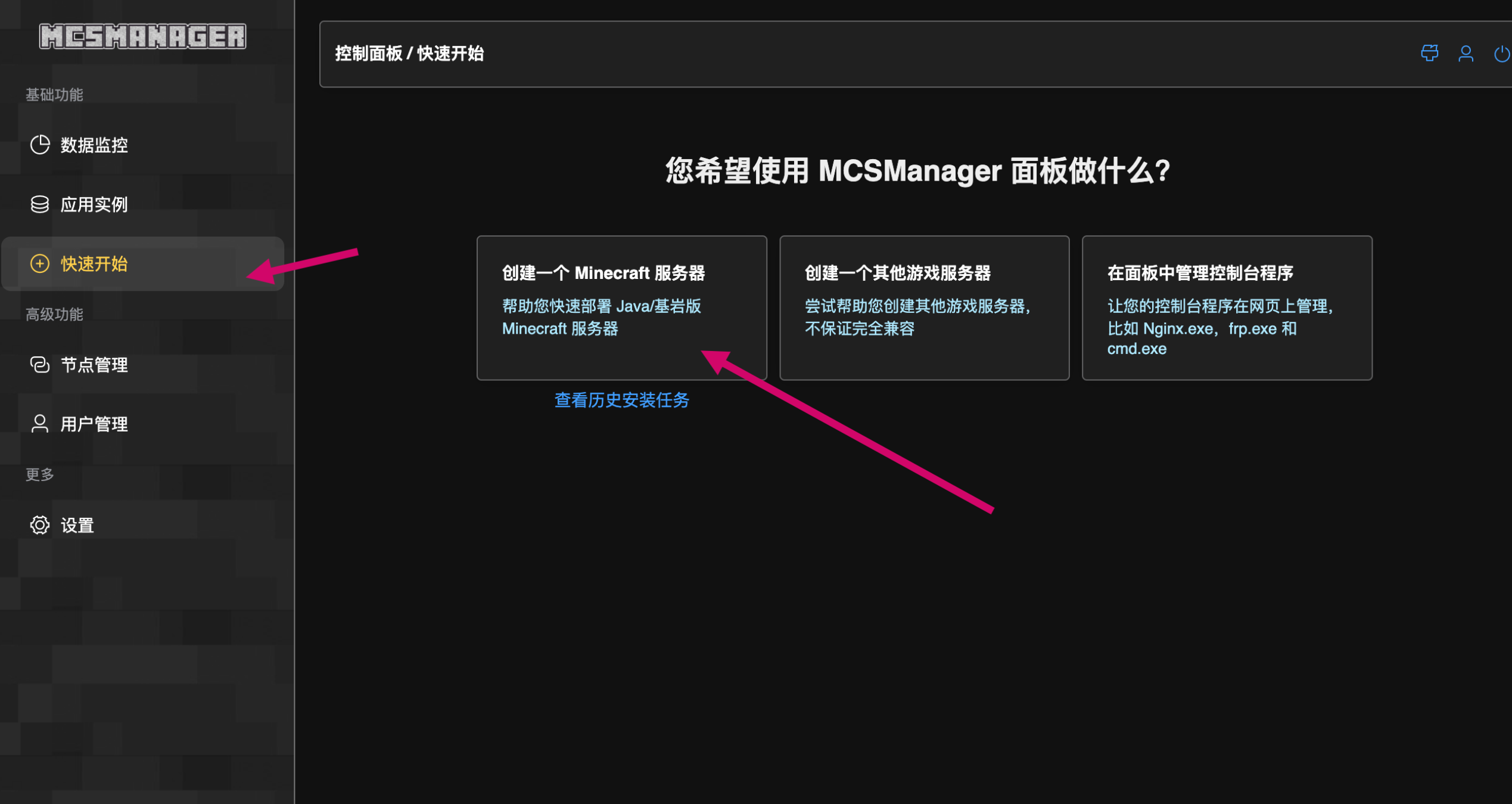This screenshot has width=1512, height=804.
Task: Click the MCSManager logo
Action: click(x=142, y=36)
